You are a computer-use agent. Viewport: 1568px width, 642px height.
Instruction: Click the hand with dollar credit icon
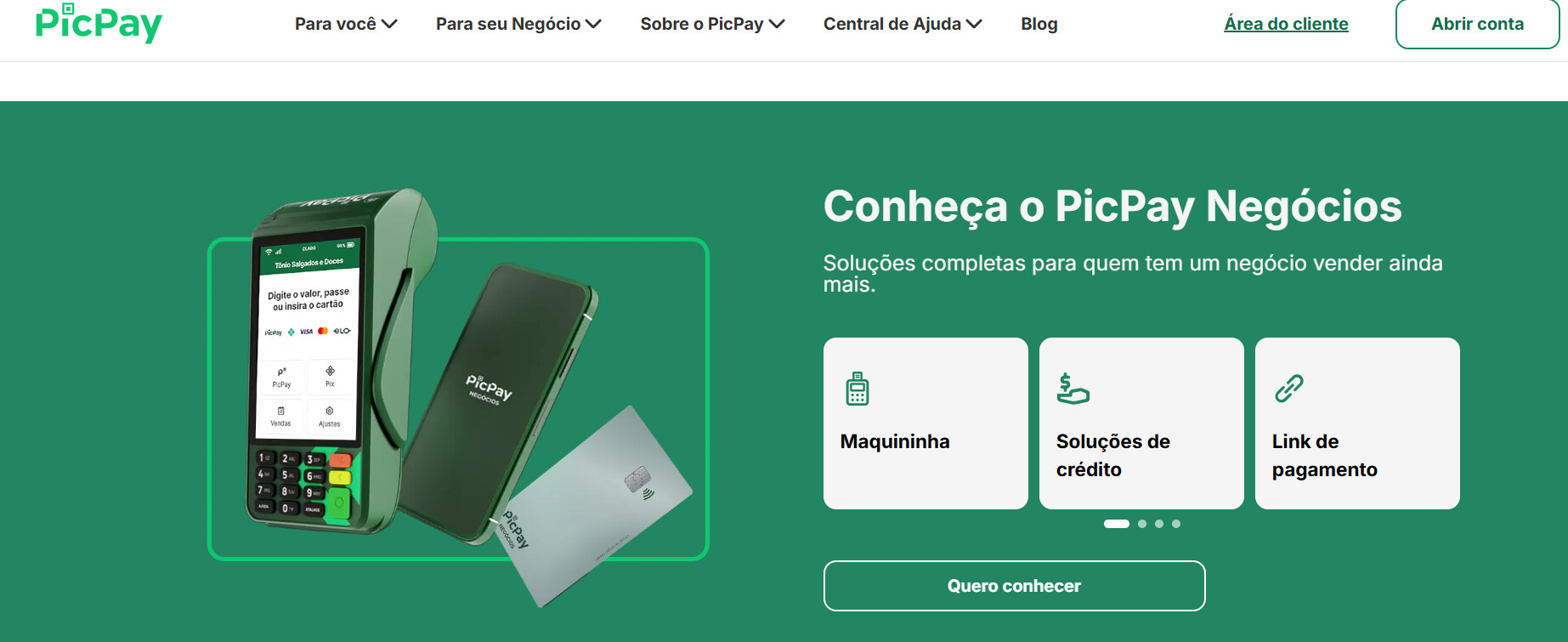1073,389
